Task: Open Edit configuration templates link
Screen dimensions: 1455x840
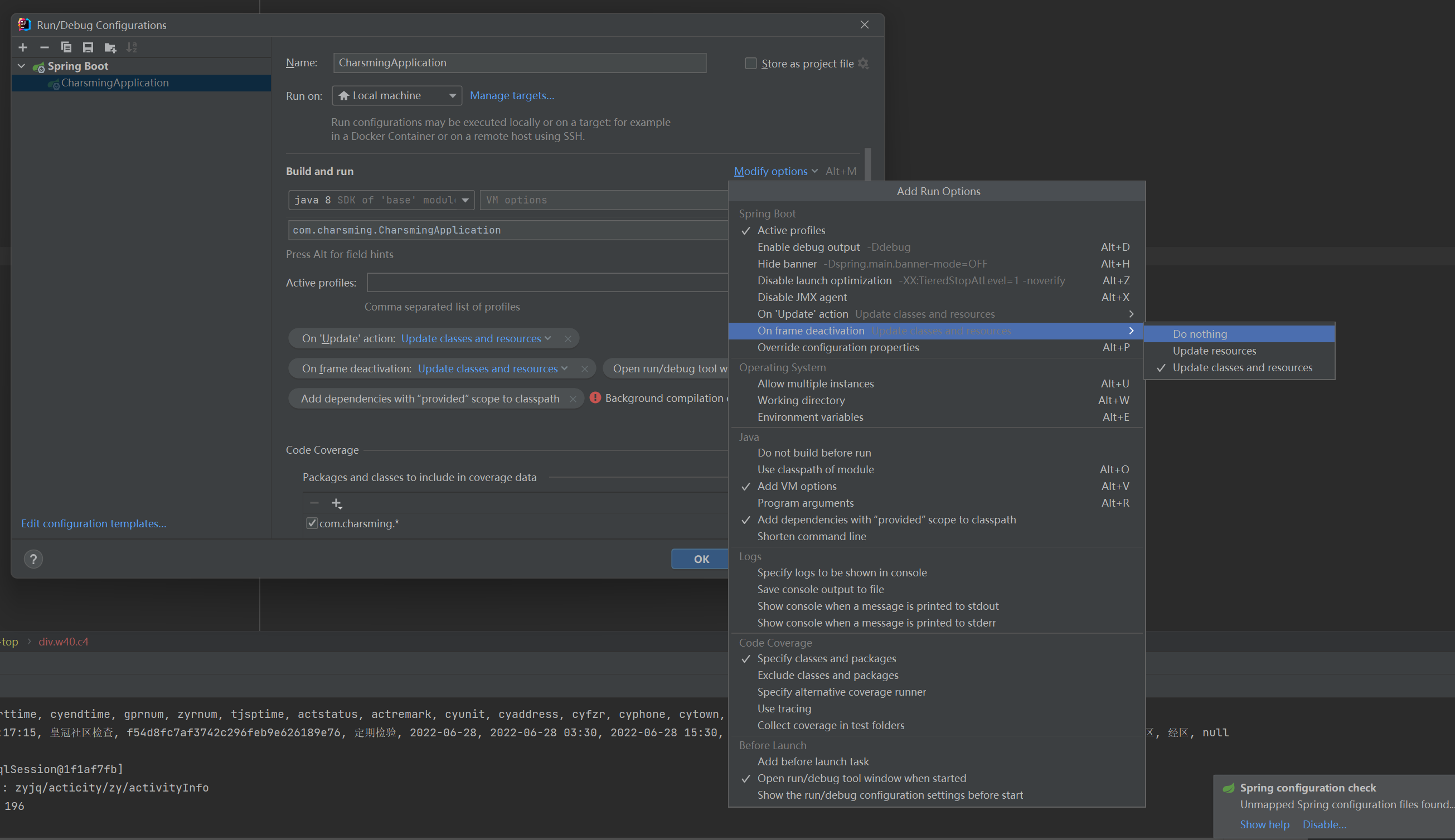Action: 94,523
